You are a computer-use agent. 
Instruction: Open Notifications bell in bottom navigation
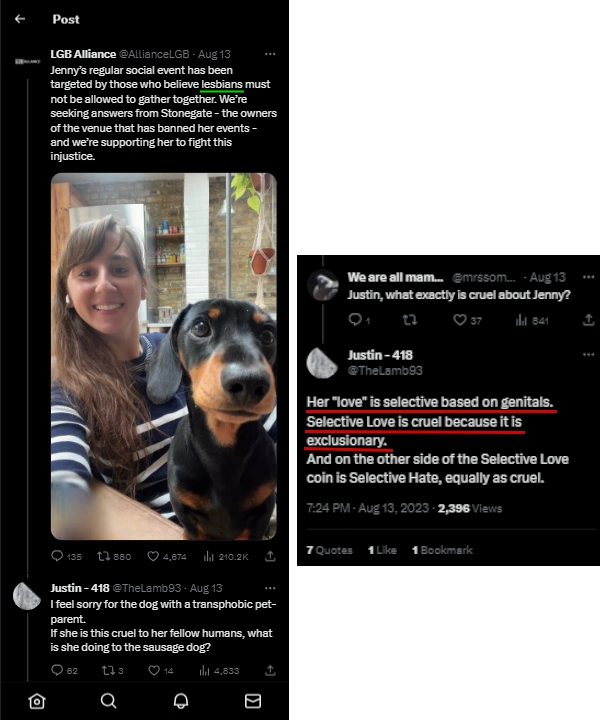pyautogui.click(x=181, y=701)
